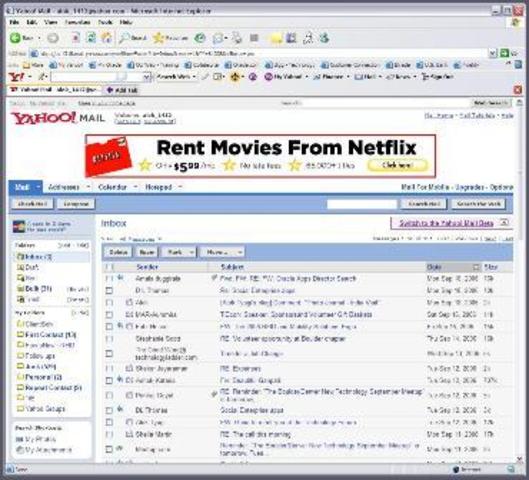Click the green browser Back arrow
This screenshot has width=529, height=480.
pos(15,38)
